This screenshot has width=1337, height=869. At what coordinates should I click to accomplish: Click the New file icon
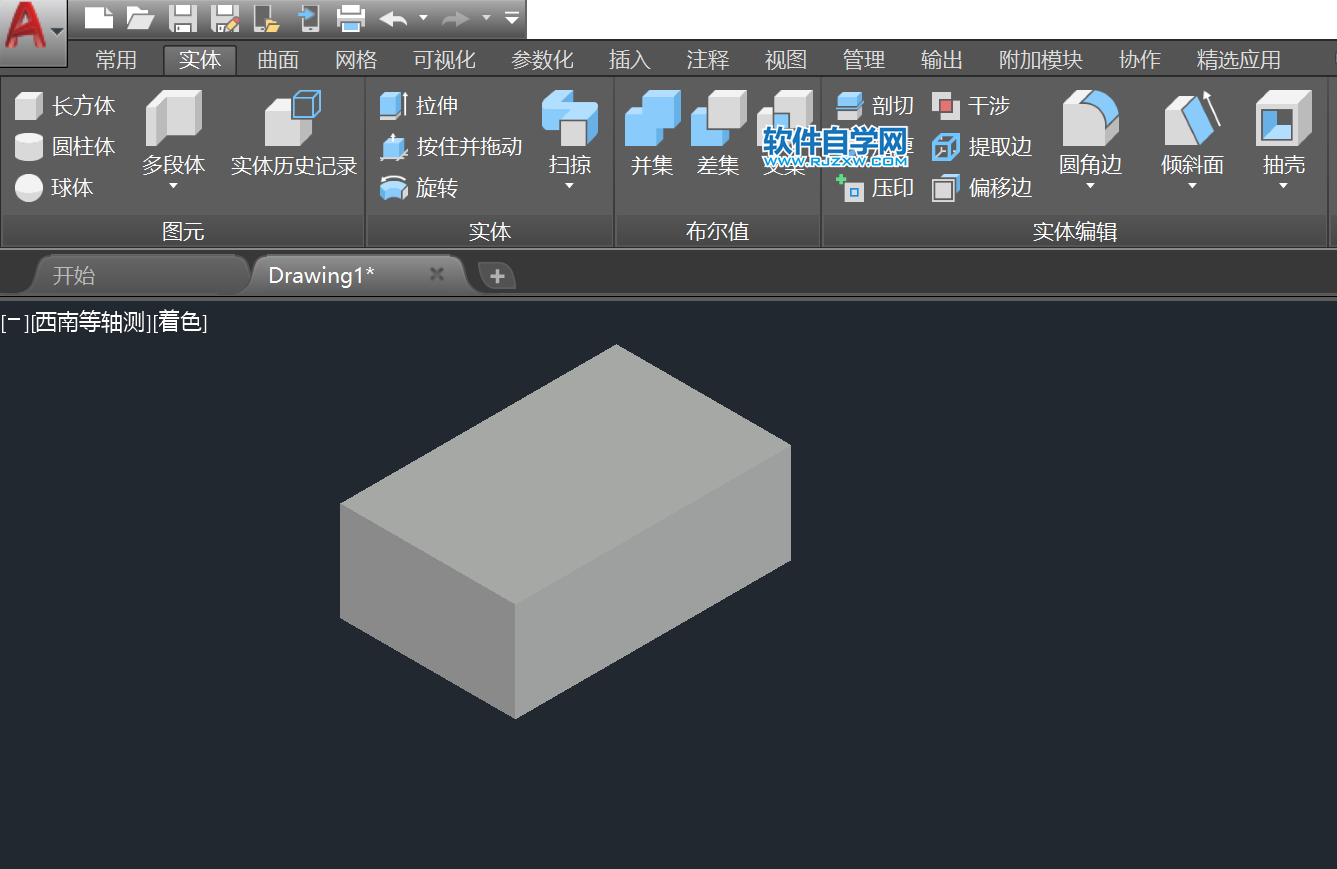pos(98,17)
